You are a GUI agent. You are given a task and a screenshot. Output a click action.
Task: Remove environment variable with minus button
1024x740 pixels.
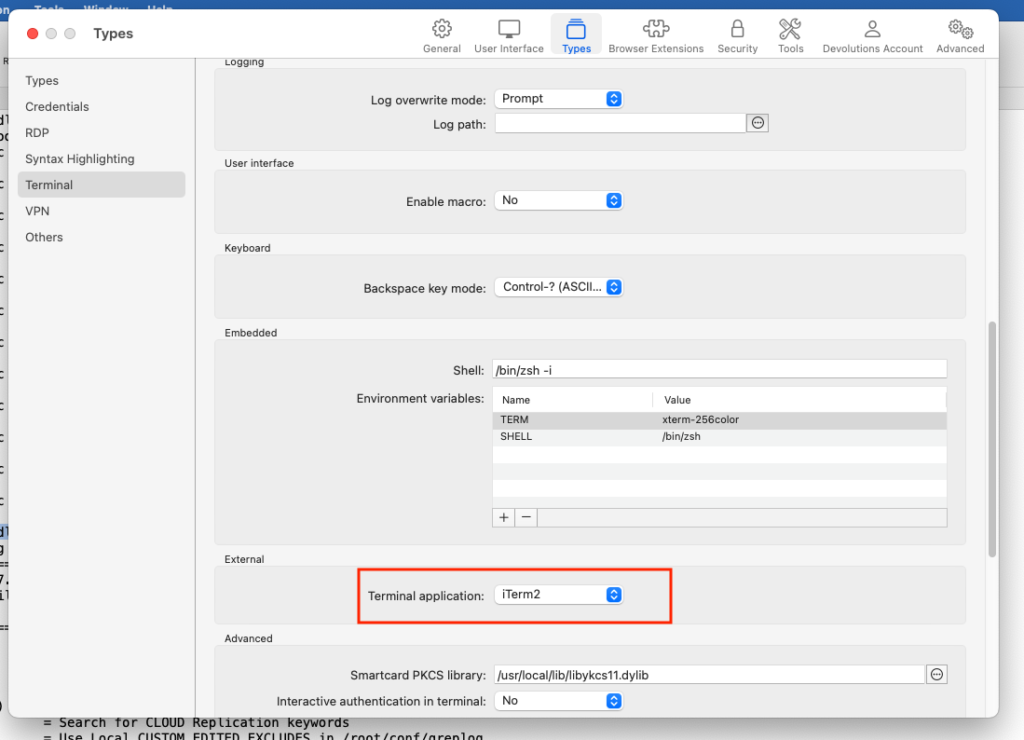(526, 518)
